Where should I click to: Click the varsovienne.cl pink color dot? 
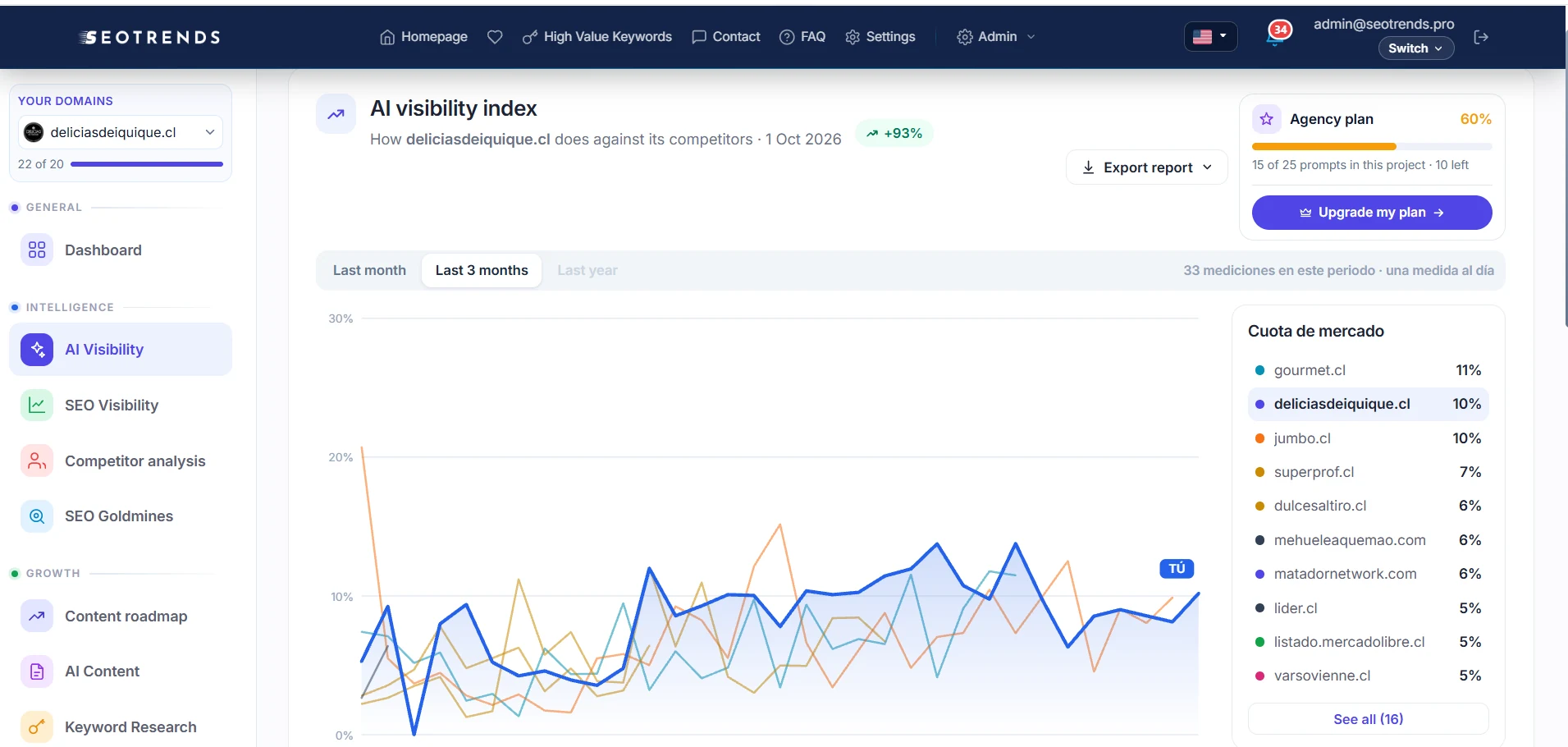click(x=1259, y=676)
